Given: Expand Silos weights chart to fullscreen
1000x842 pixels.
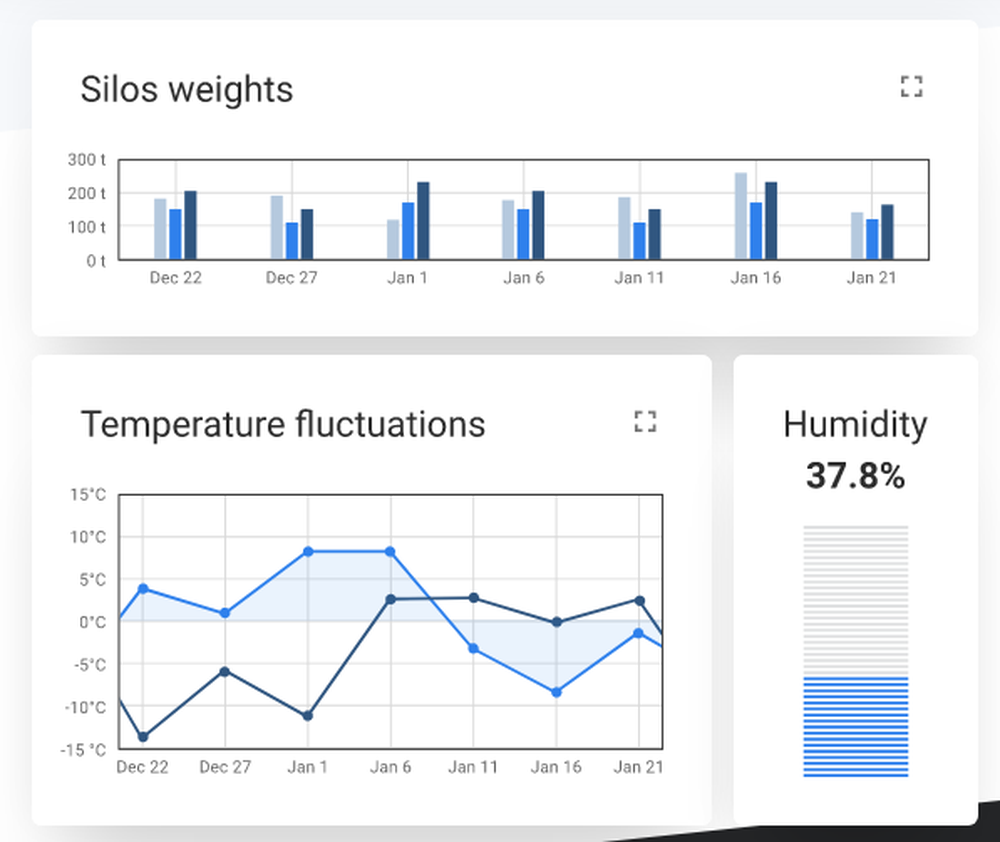Looking at the screenshot, I should (x=911, y=86).
